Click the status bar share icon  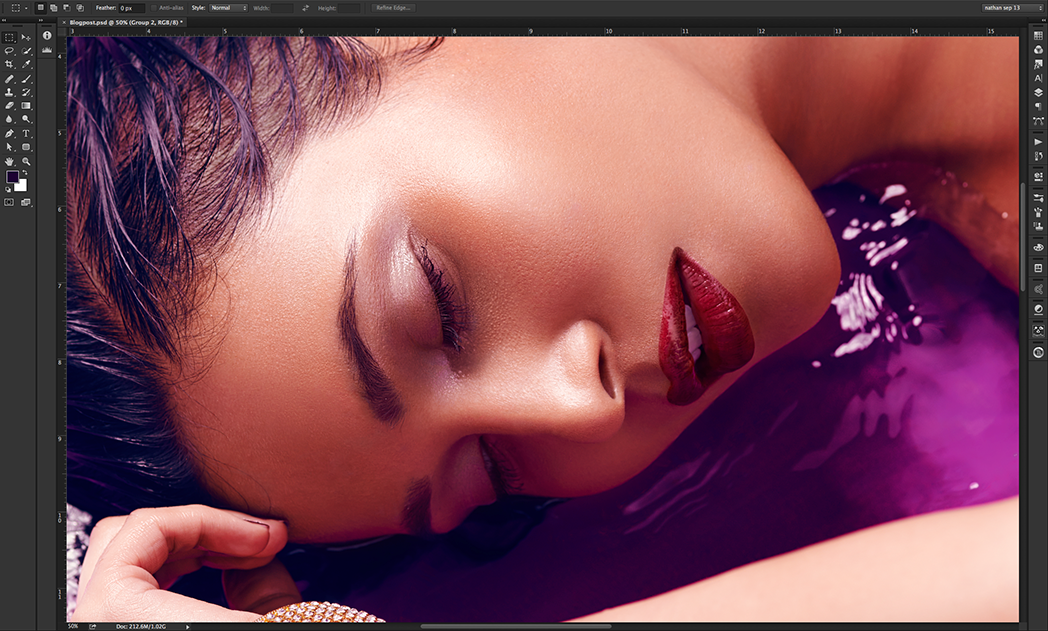[x=93, y=626]
